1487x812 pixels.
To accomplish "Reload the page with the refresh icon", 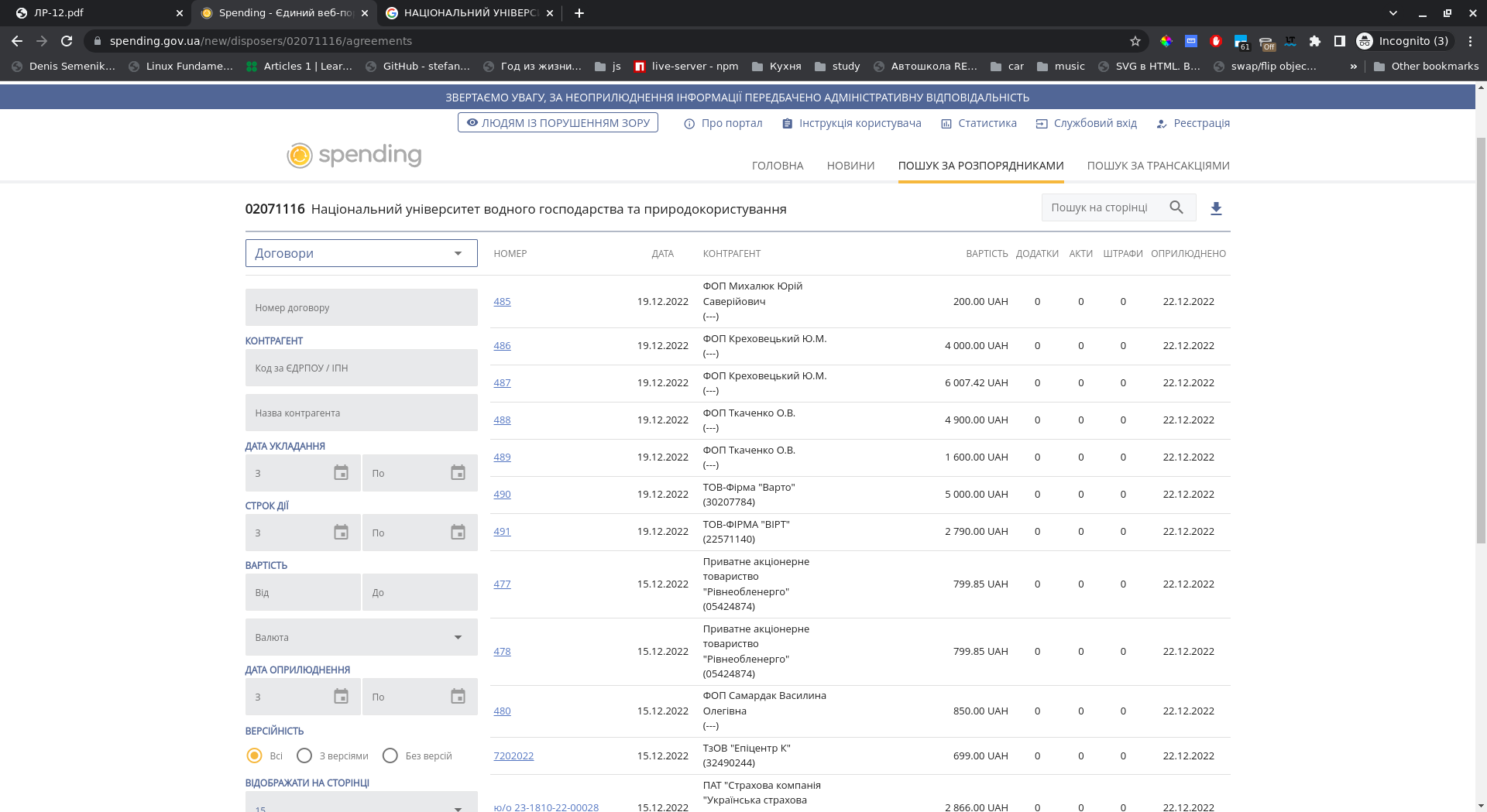I will point(67,41).
